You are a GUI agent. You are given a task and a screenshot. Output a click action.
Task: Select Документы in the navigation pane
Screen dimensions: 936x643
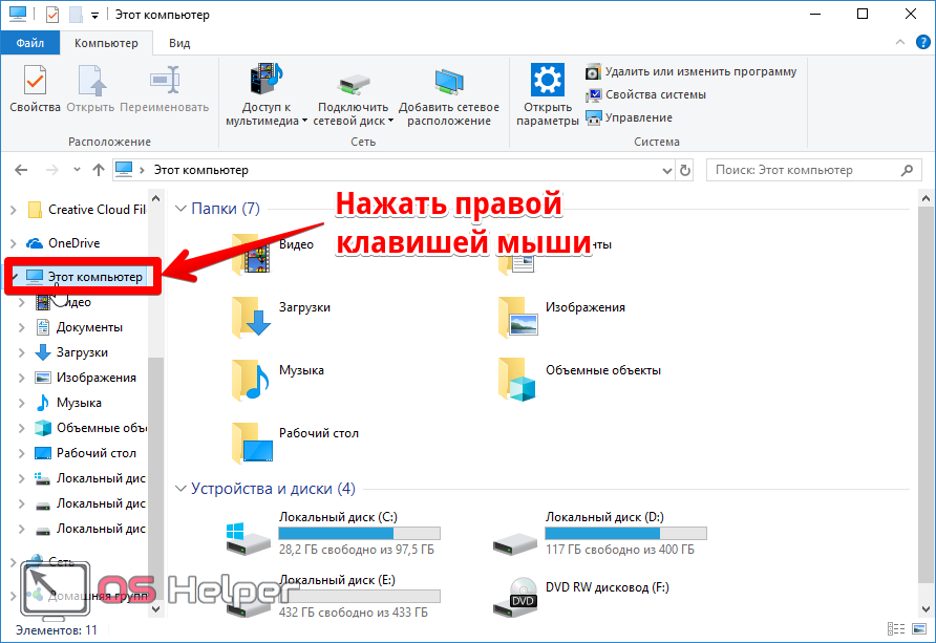(89, 327)
